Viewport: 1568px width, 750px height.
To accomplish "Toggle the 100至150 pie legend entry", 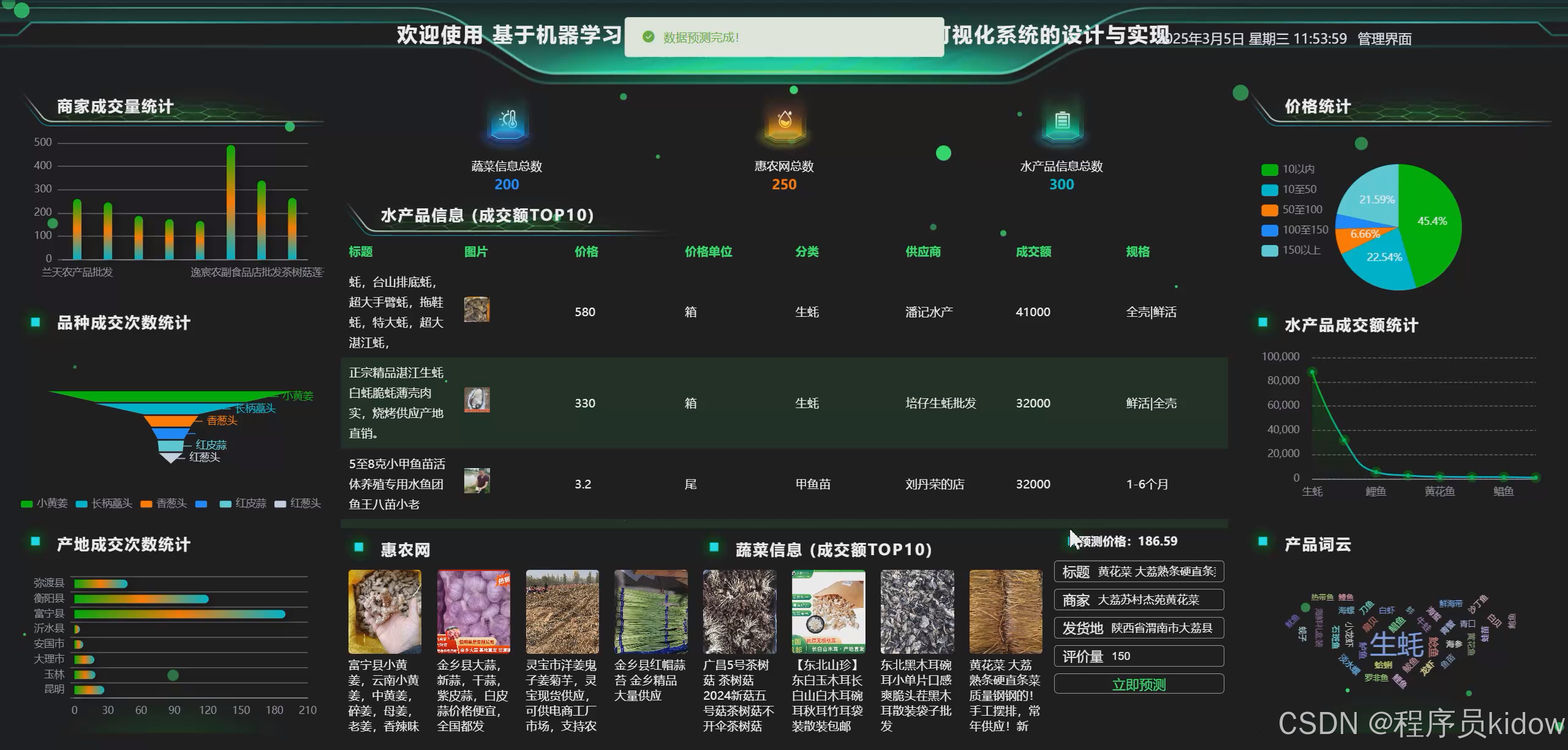I will click(1295, 230).
